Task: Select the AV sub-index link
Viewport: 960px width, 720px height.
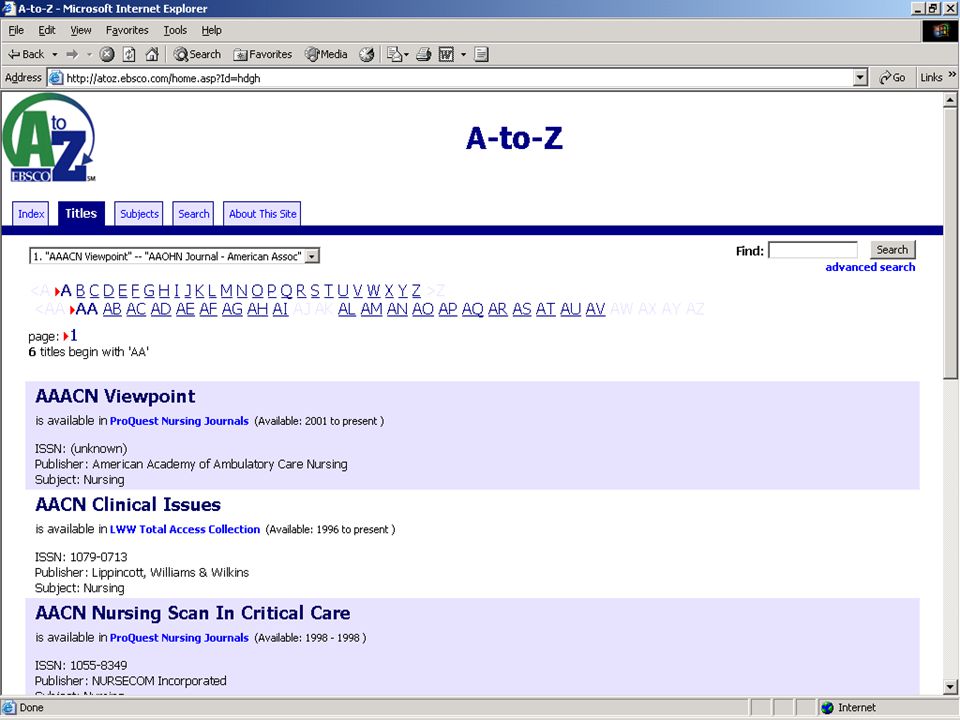Action: [595, 309]
